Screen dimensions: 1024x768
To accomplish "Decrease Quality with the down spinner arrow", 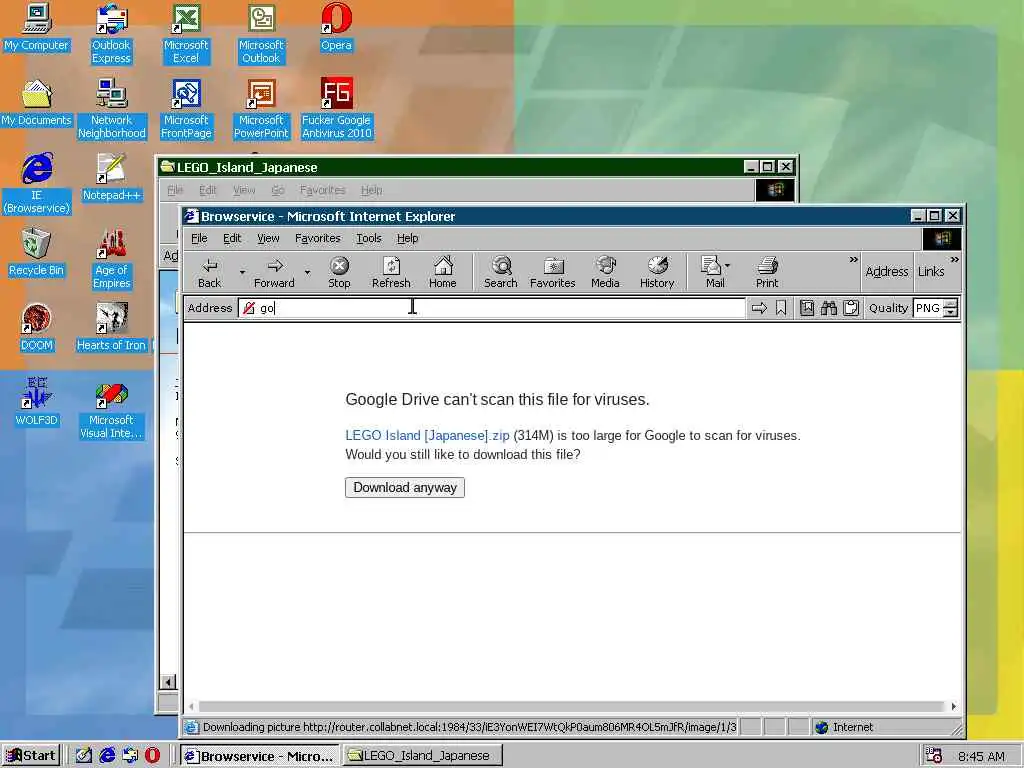I will pyautogui.click(x=952, y=312).
